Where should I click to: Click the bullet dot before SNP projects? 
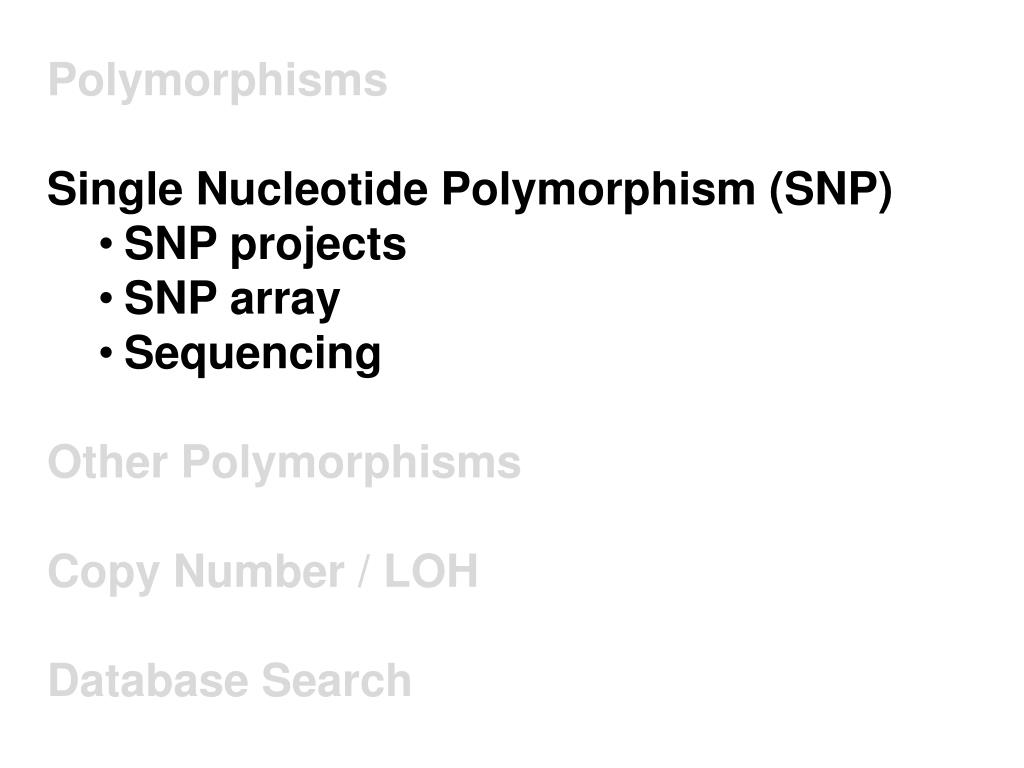tap(106, 245)
